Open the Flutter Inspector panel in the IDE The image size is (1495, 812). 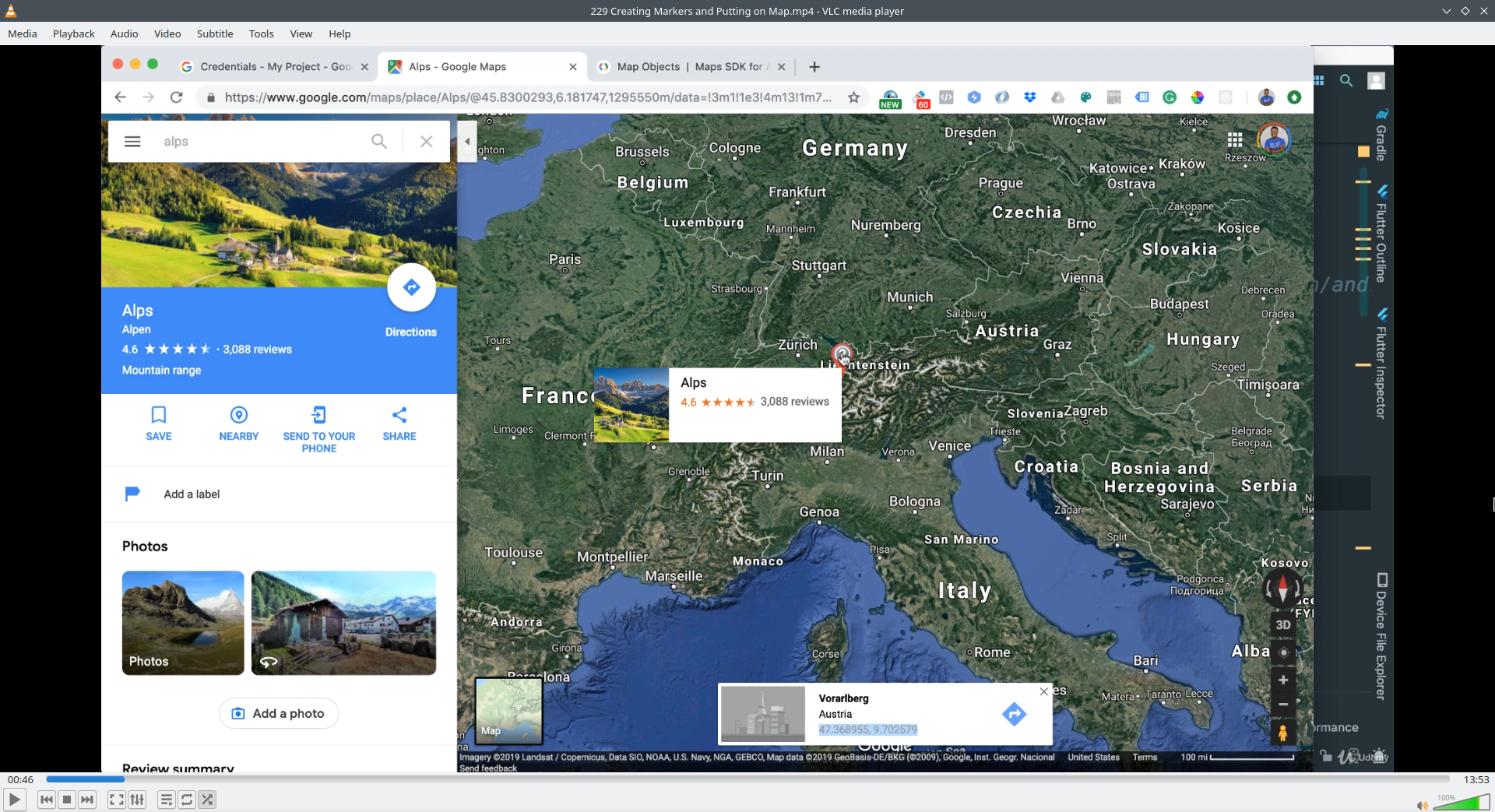click(x=1381, y=364)
